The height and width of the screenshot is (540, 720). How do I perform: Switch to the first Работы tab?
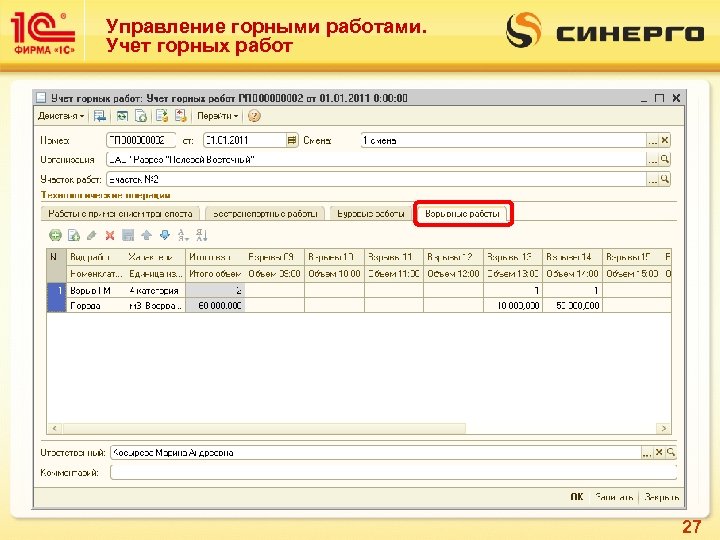(x=120, y=214)
